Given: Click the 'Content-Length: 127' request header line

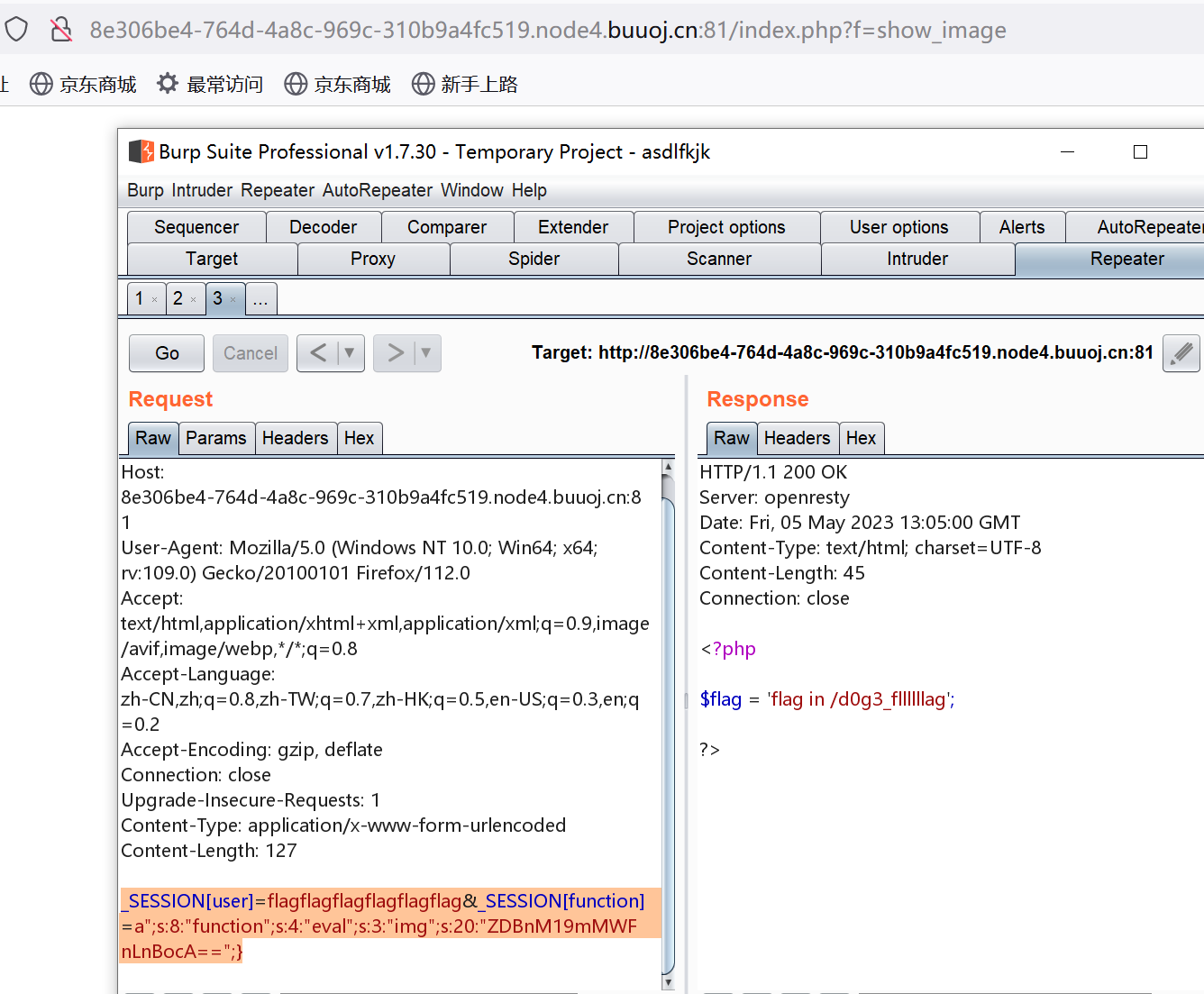Looking at the screenshot, I should pos(209,851).
